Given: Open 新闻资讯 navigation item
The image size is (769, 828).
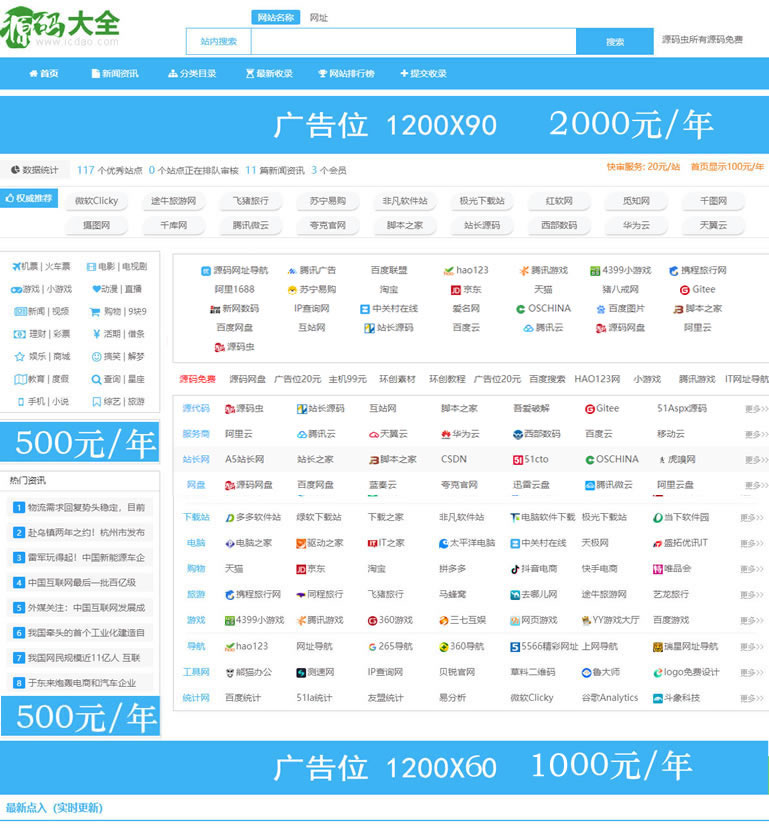Looking at the screenshot, I should tap(115, 73).
